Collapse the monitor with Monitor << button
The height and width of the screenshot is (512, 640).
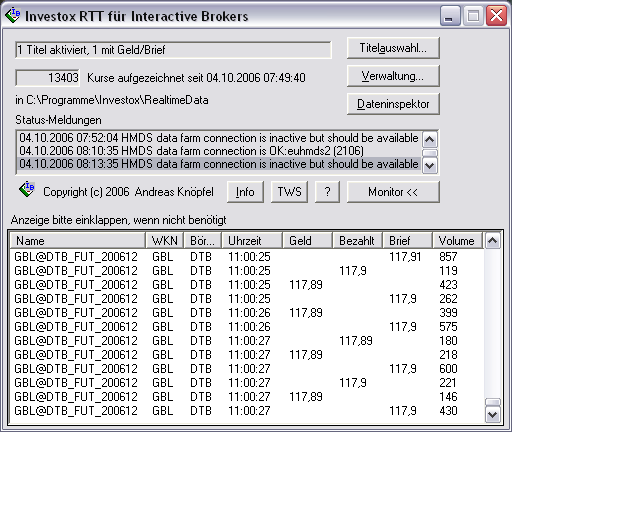click(x=393, y=192)
